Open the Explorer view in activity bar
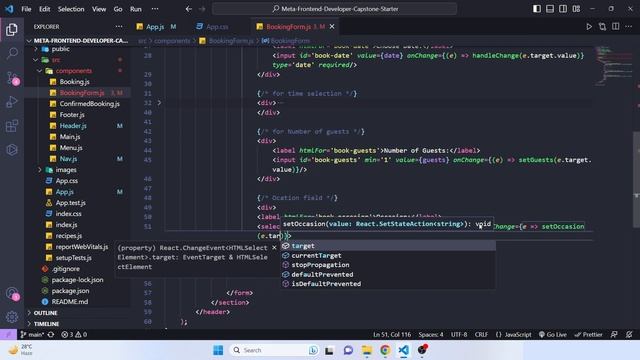 click(11, 29)
